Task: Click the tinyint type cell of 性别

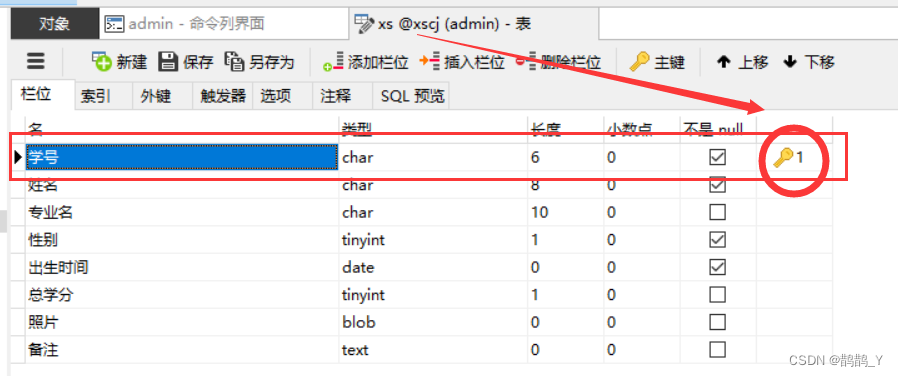Action: [x=433, y=240]
